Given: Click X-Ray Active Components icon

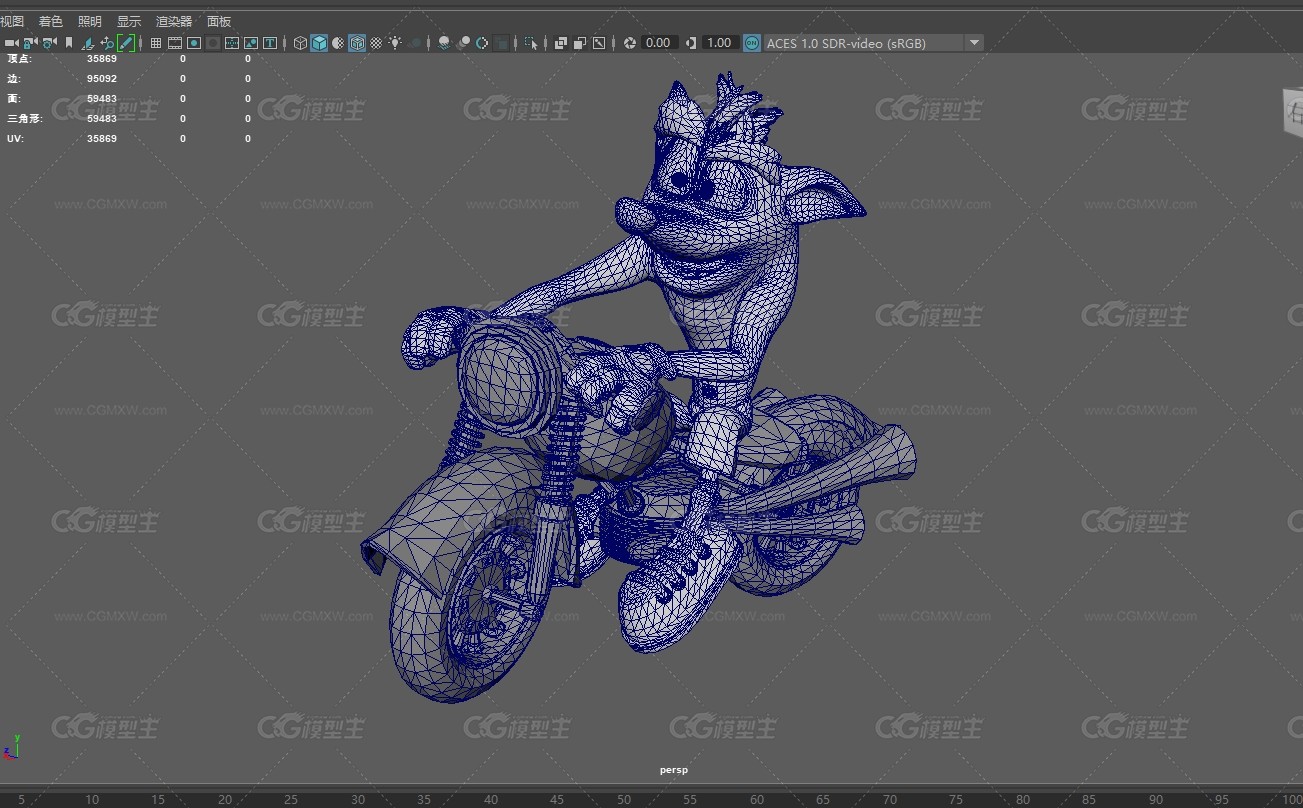Looking at the screenshot, I should (x=579, y=43).
